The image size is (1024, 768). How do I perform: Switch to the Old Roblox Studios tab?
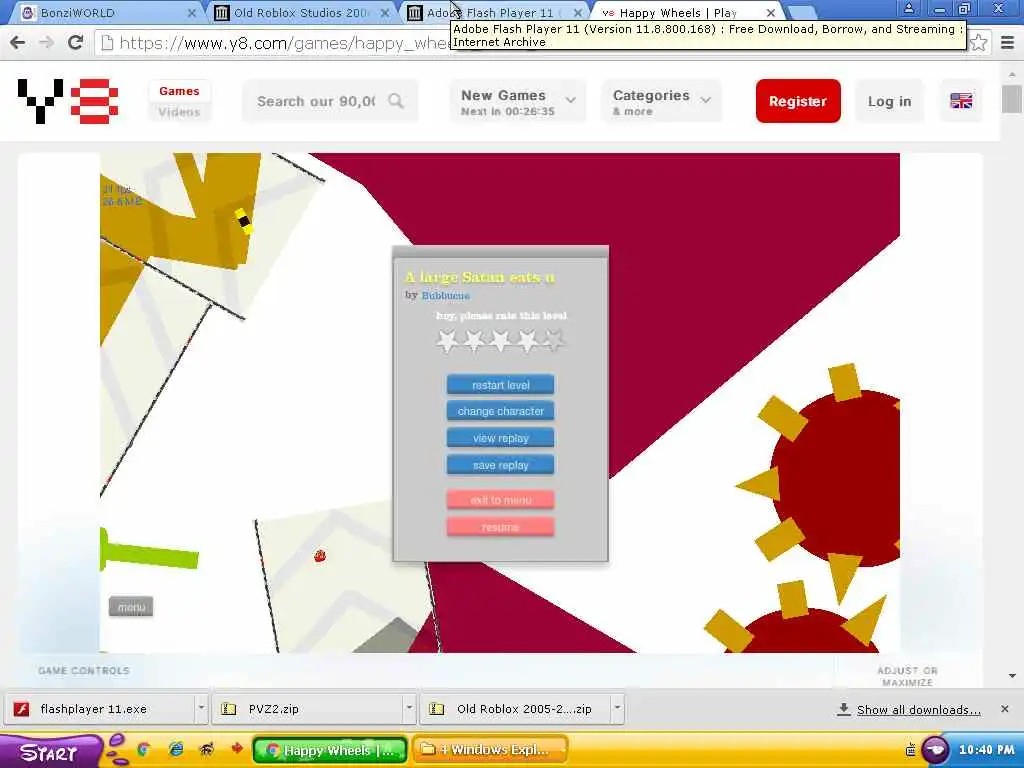click(x=300, y=12)
